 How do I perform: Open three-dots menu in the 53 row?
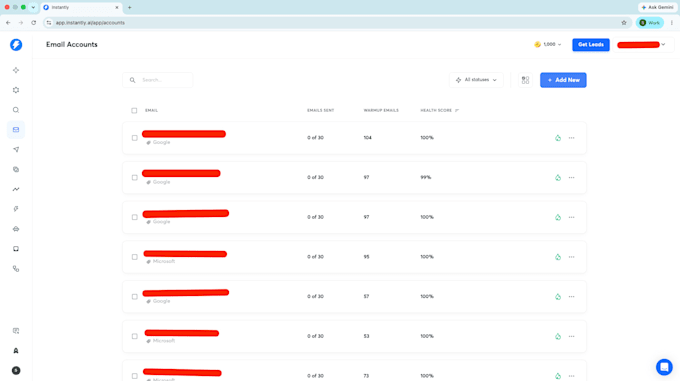coord(572,336)
